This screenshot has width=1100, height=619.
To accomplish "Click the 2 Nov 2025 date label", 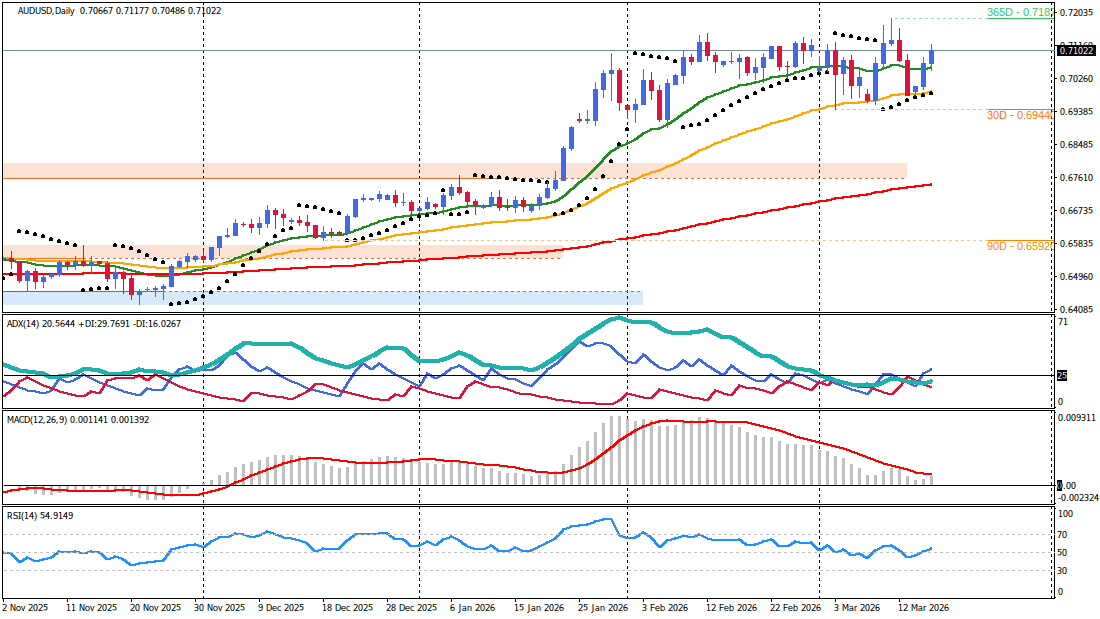I will [x=25, y=607].
